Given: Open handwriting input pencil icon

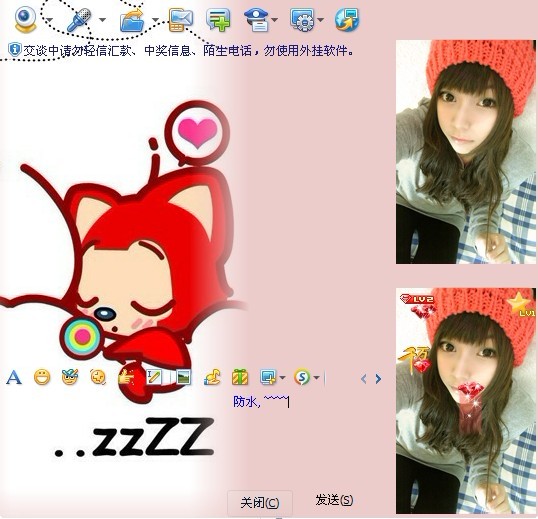Looking at the screenshot, I should pyautogui.click(x=154, y=377).
